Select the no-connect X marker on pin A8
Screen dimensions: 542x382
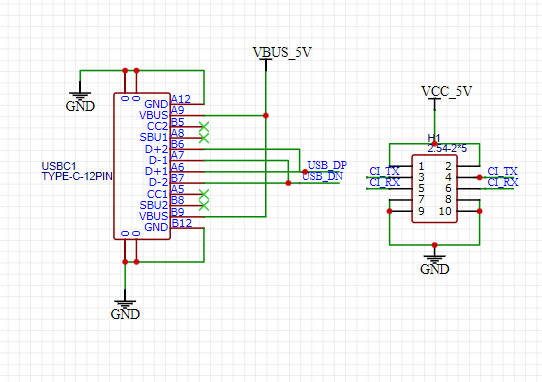204,138
